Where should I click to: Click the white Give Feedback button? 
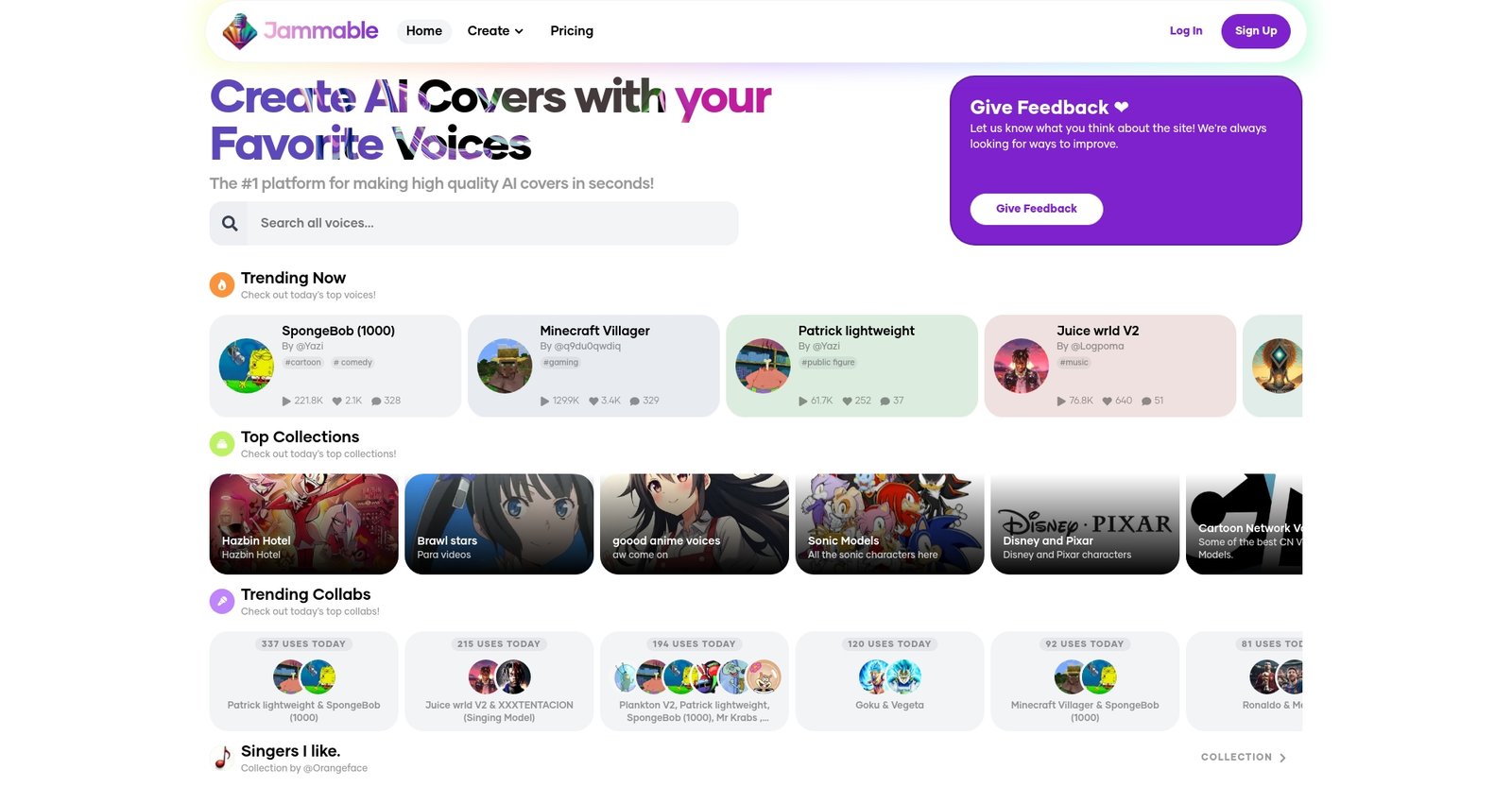tap(1037, 209)
